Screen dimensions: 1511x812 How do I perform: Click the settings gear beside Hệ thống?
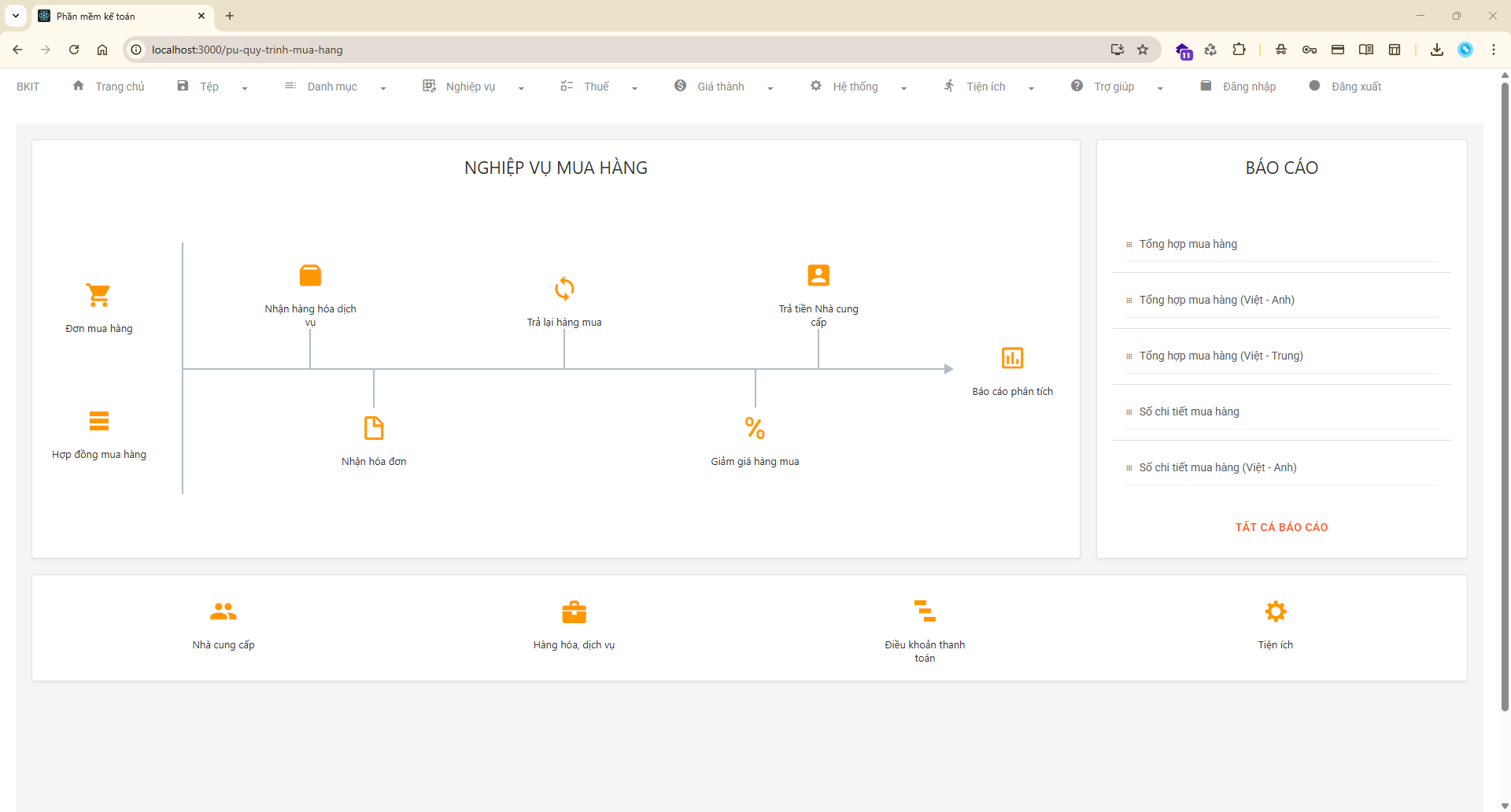coord(816,86)
